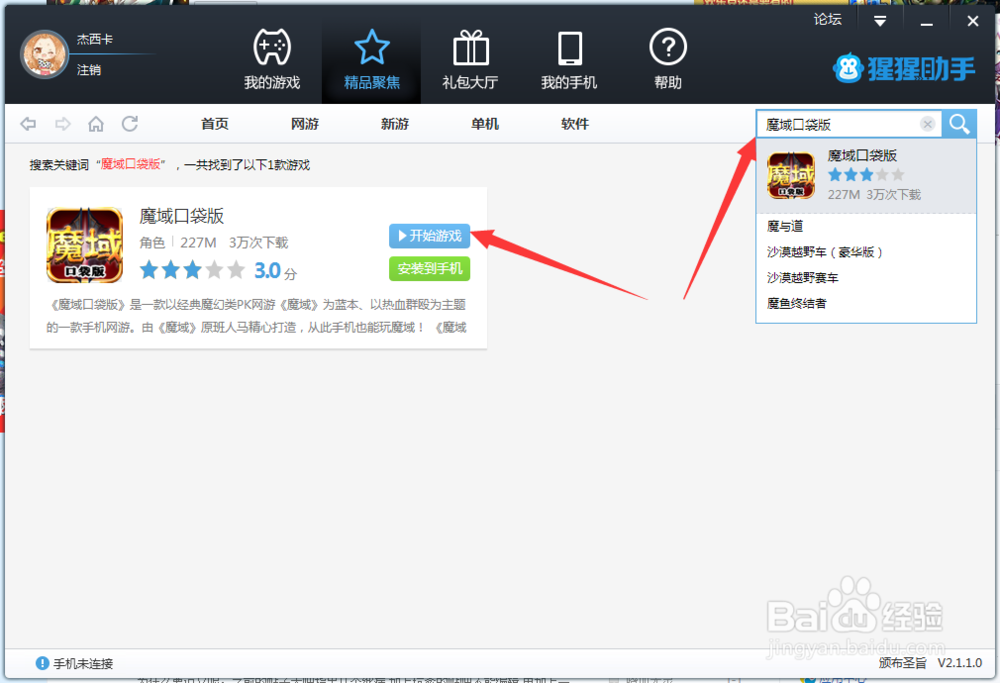Select the 网游 tab
The height and width of the screenshot is (683, 1000).
click(305, 124)
